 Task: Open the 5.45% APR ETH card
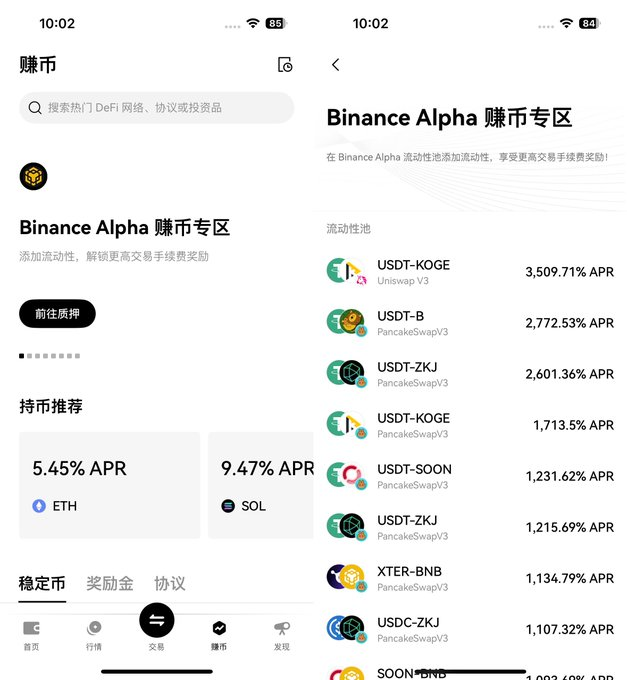click(110, 485)
